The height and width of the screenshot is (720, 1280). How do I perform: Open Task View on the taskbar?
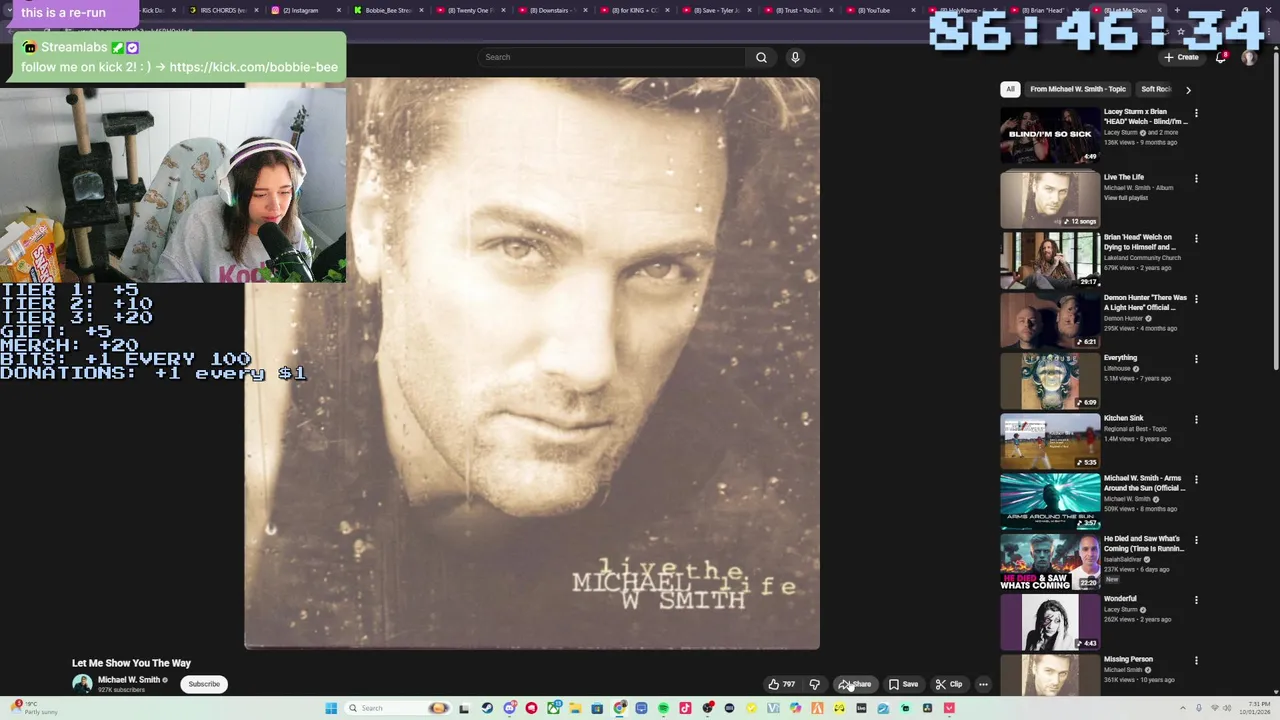click(464, 708)
